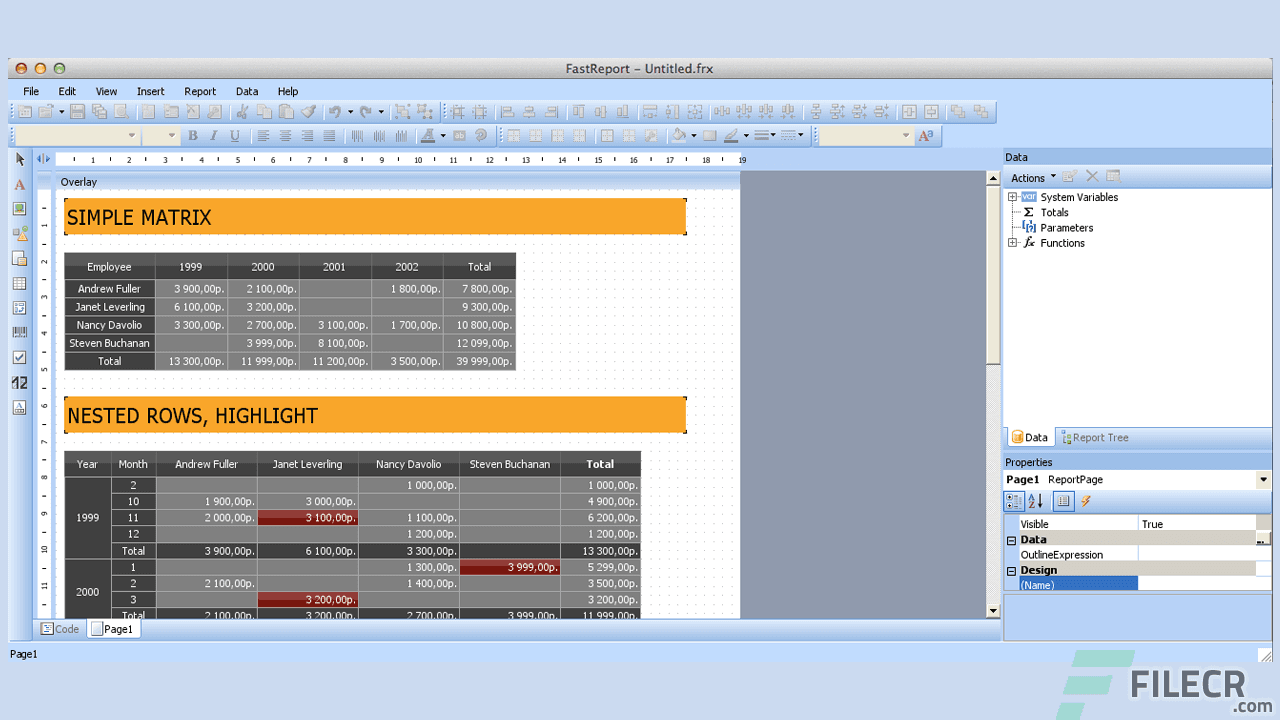Select the arrow selection tool
This screenshot has width=1280, height=720.
point(18,158)
